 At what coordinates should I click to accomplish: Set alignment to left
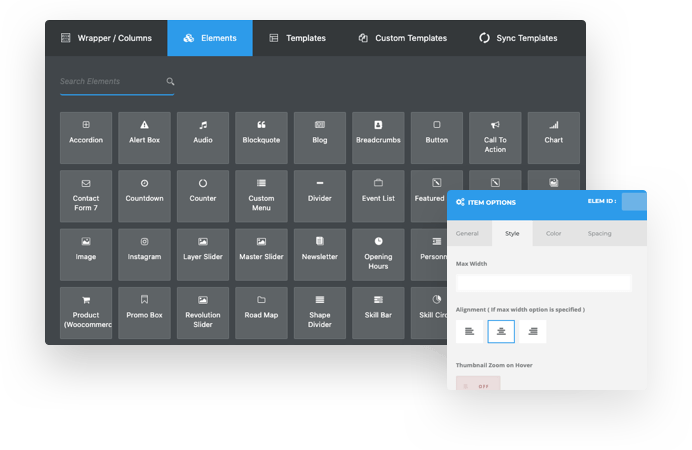[x=470, y=331]
